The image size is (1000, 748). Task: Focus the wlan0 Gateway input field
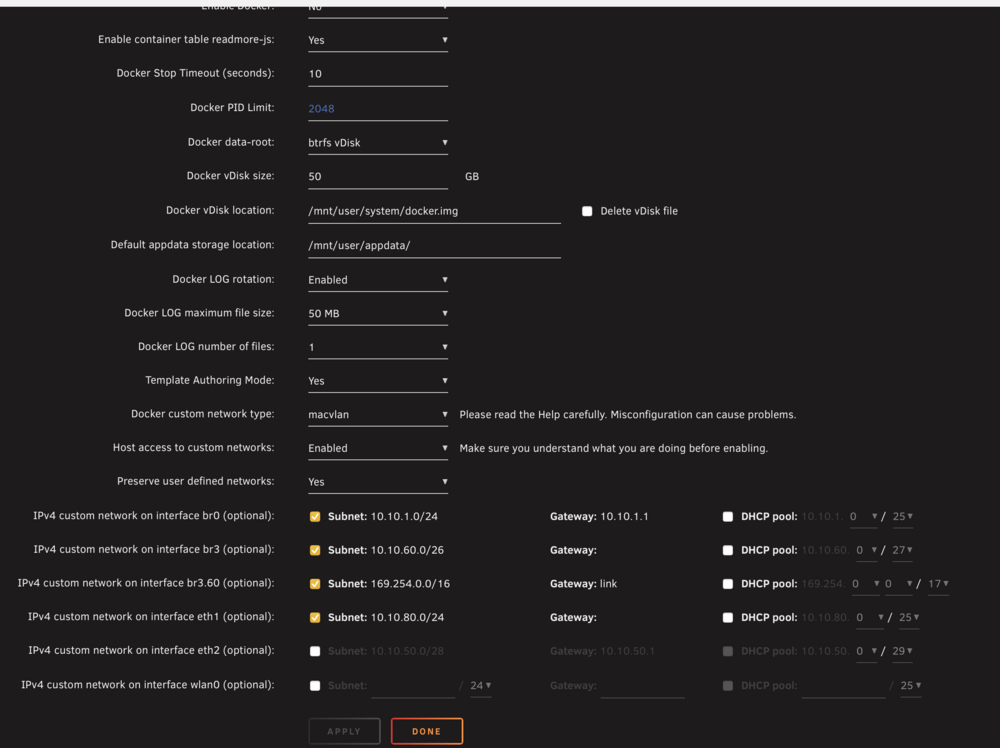(642, 686)
